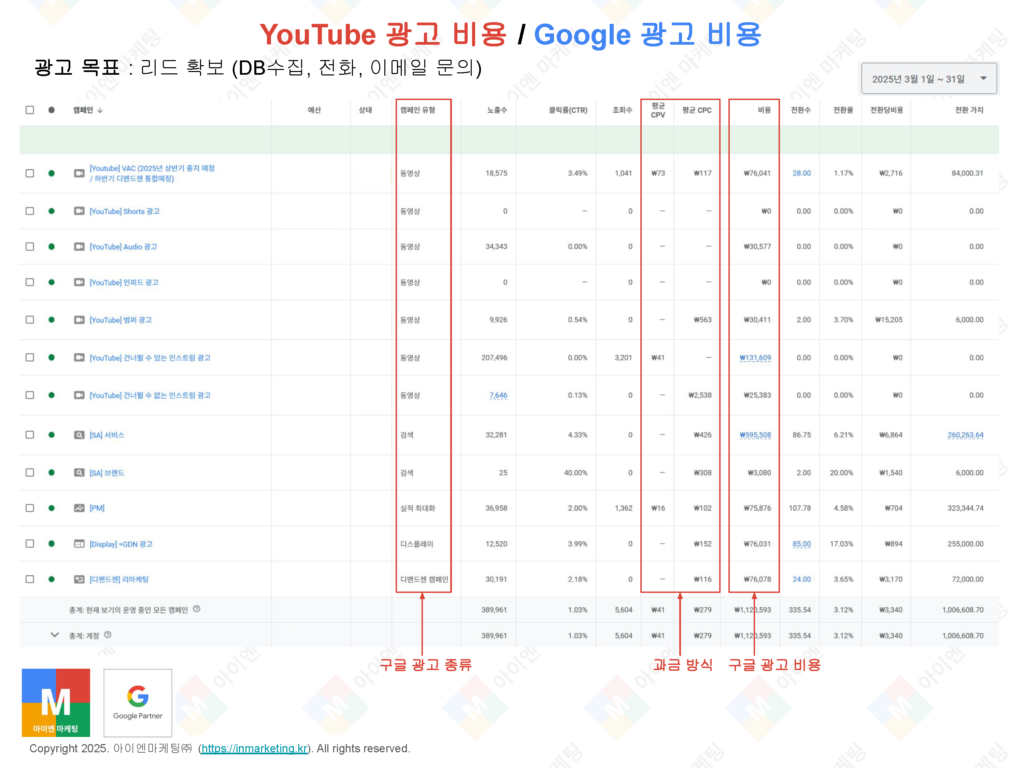Click video icon beside 건너뛸 수 있는 인스트림 광고
Image resolution: width=1024 pixels, height=768 pixels.
tap(79, 358)
